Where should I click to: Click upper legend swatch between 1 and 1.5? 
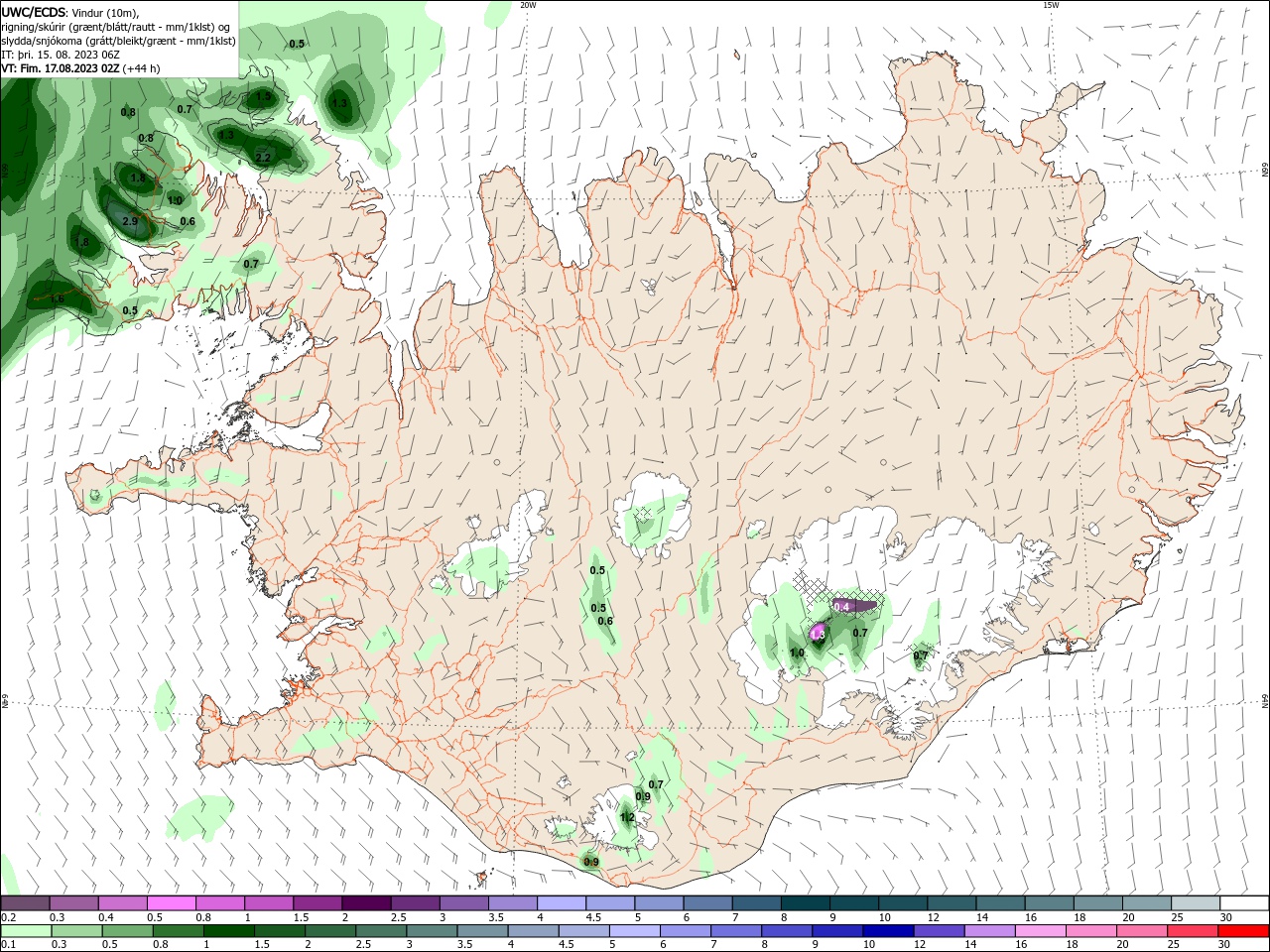pos(269,902)
